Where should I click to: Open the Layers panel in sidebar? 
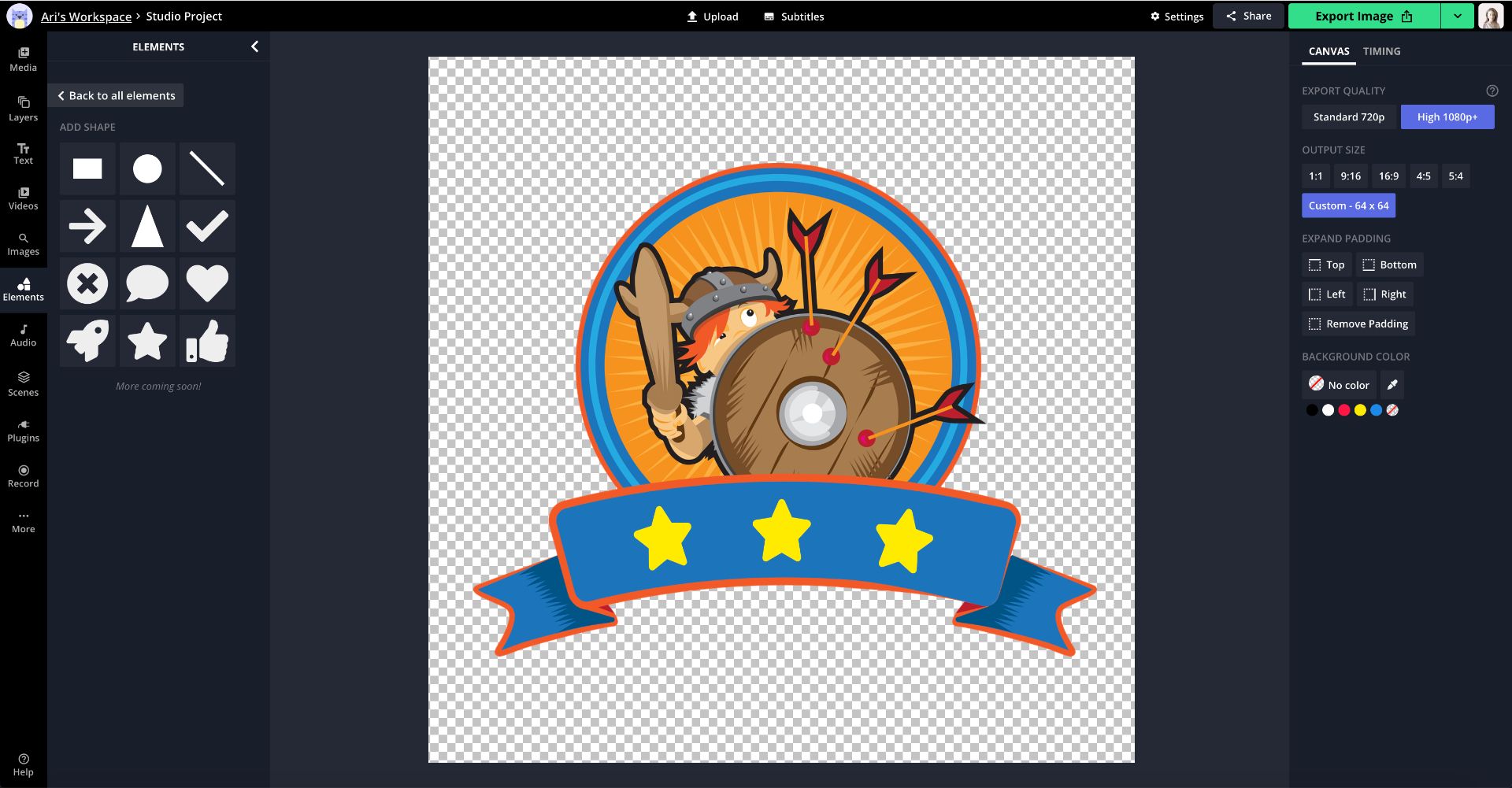pyautogui.click(x=23, y=109)
